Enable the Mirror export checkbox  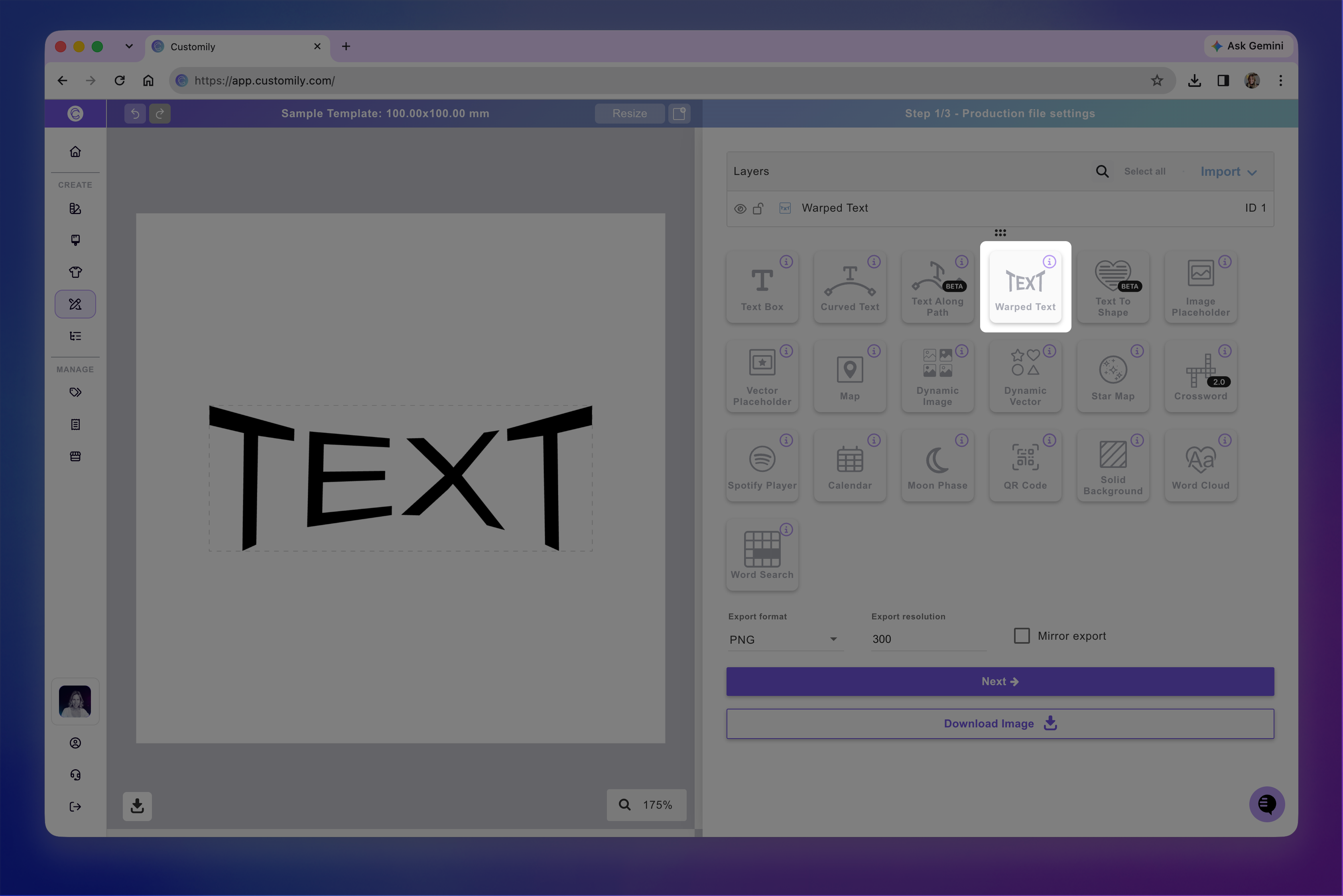1022,635
